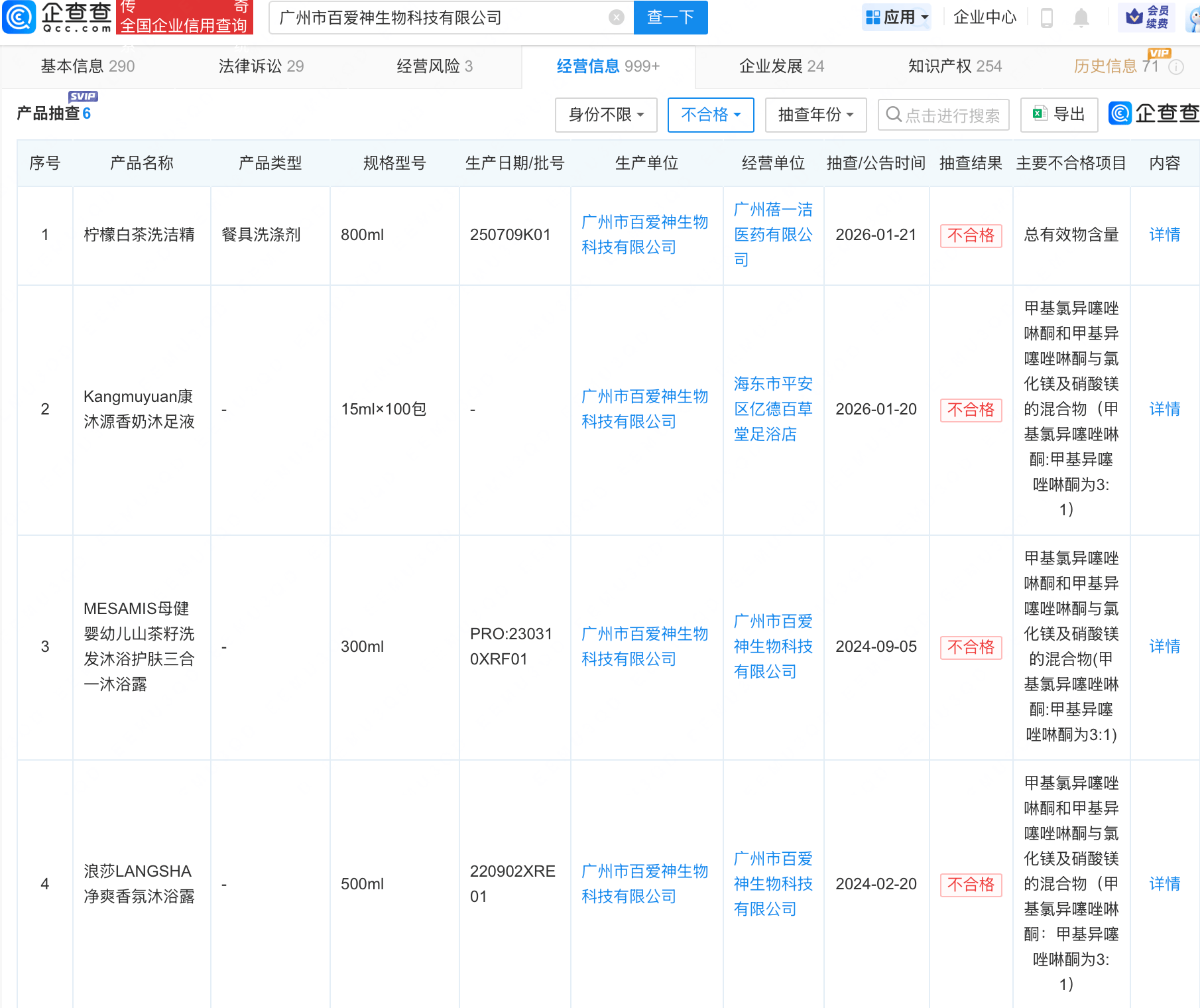Open producer link in MESAMIS row
The width and height of the screenshot is (1200, 1008).
point(644,647)
